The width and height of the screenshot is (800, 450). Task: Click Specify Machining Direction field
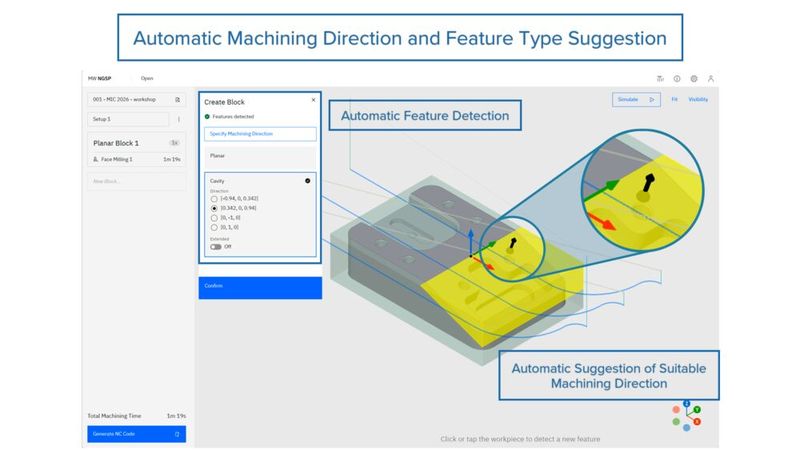[260, 134]
